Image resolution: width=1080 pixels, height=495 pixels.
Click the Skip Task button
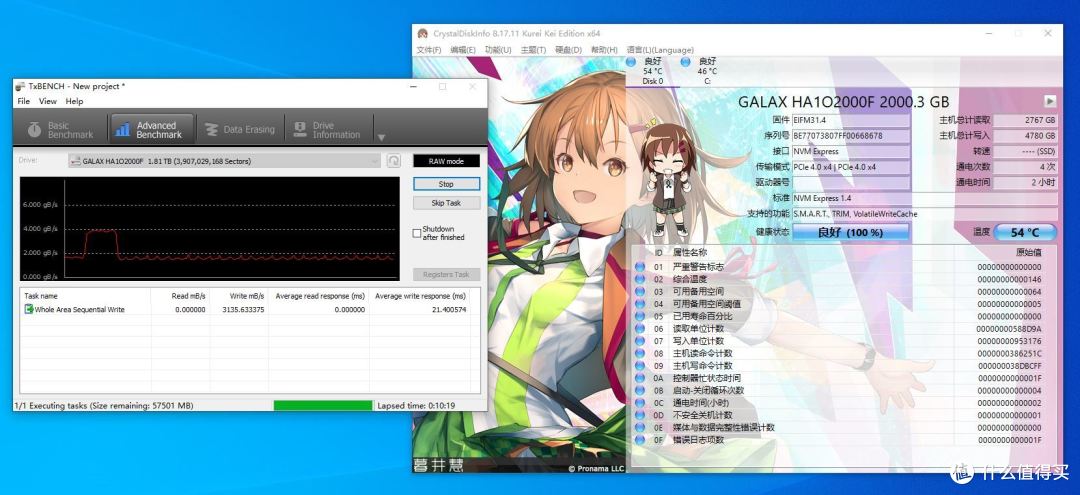tap(446, 203)
